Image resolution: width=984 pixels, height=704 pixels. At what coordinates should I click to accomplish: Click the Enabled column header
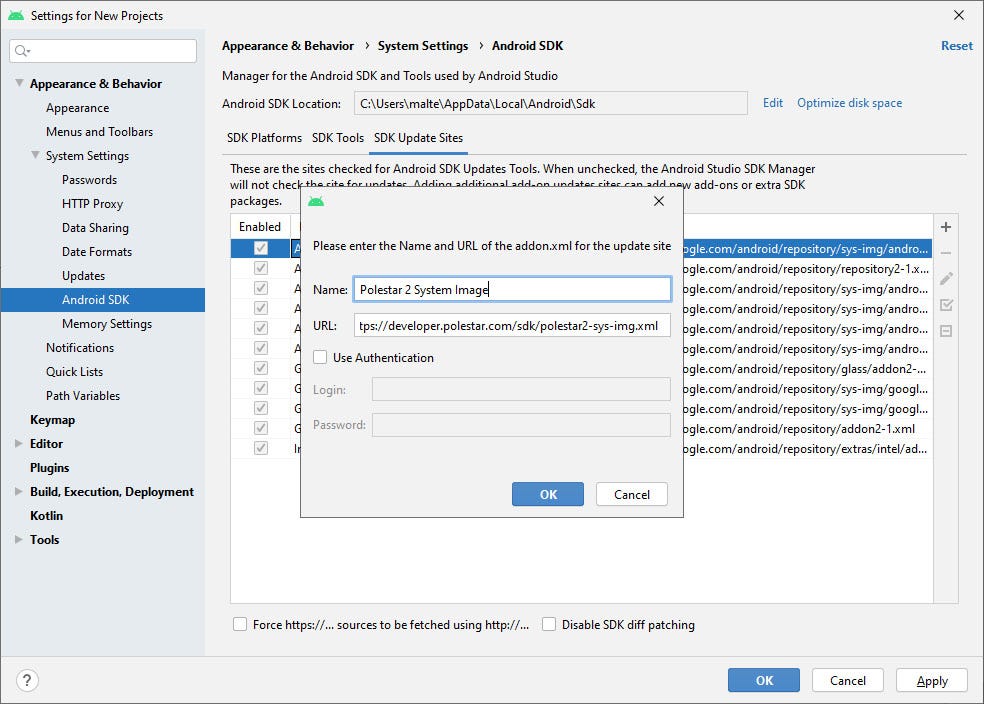coord(260,227)
